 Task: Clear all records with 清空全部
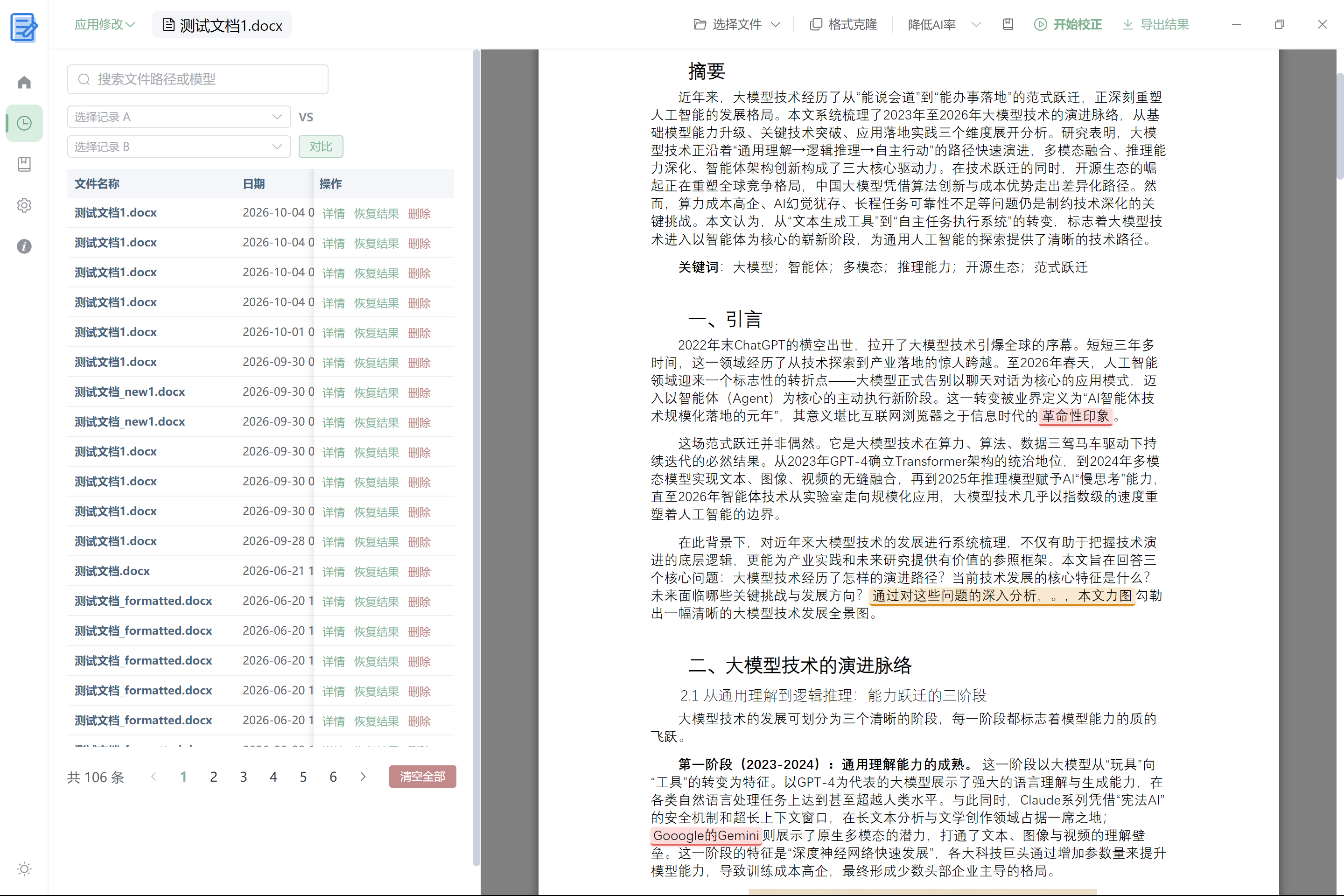click(422, 777)
